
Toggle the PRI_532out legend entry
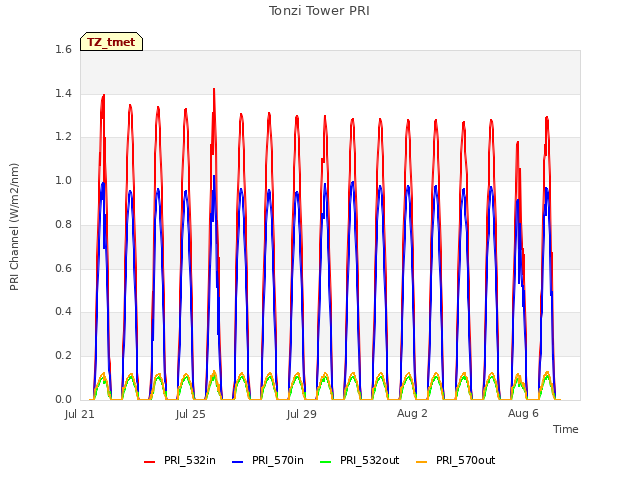coord(360,460)
